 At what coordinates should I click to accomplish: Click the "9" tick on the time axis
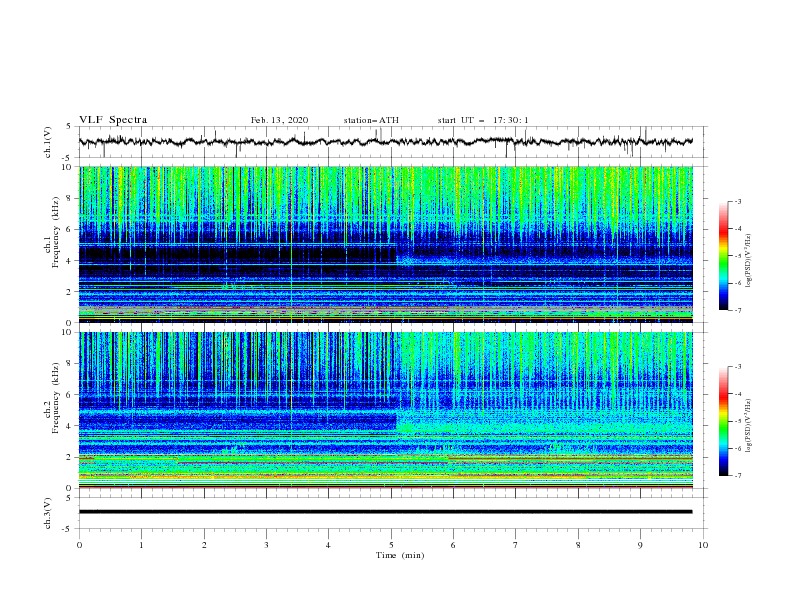pos(640,545)
